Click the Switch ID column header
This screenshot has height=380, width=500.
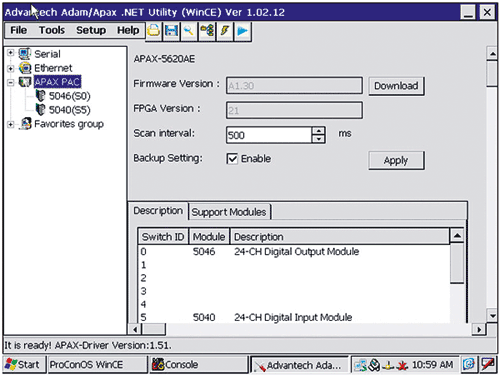tap(163, 237)
